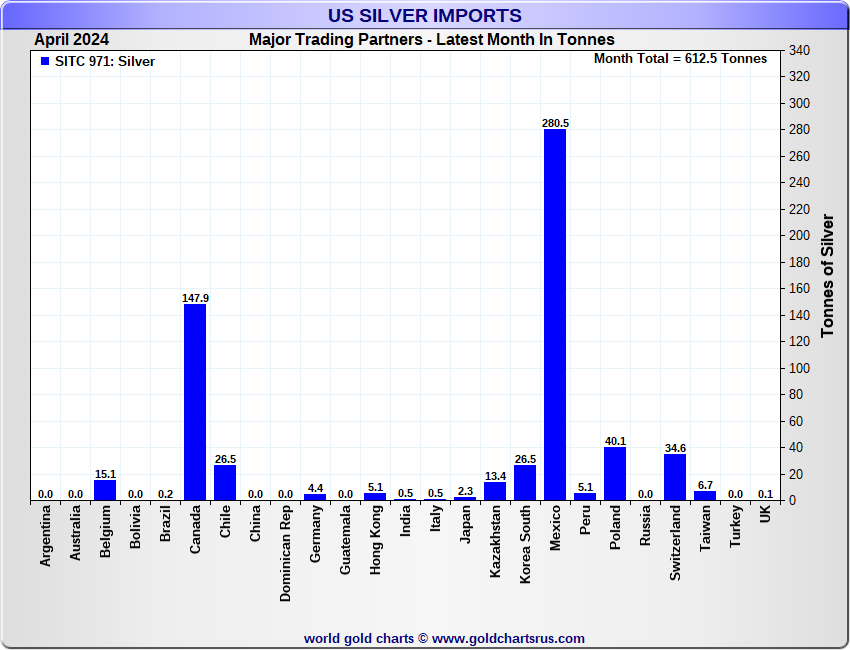Click the Major Trading Partners subtitle
The image size is (850, 650).
(x=432, y=40)
